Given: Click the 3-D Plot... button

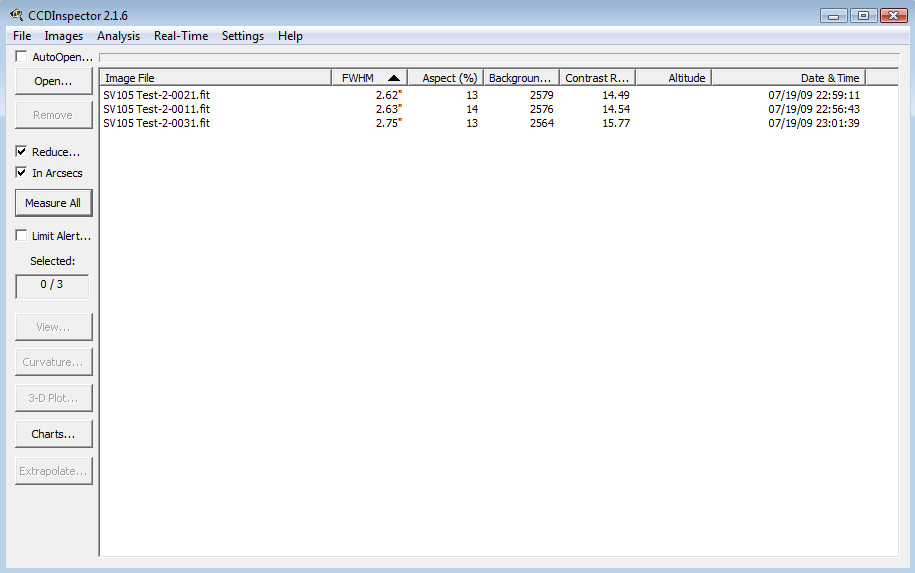Looking at the screenshot, I should [54, 398].
